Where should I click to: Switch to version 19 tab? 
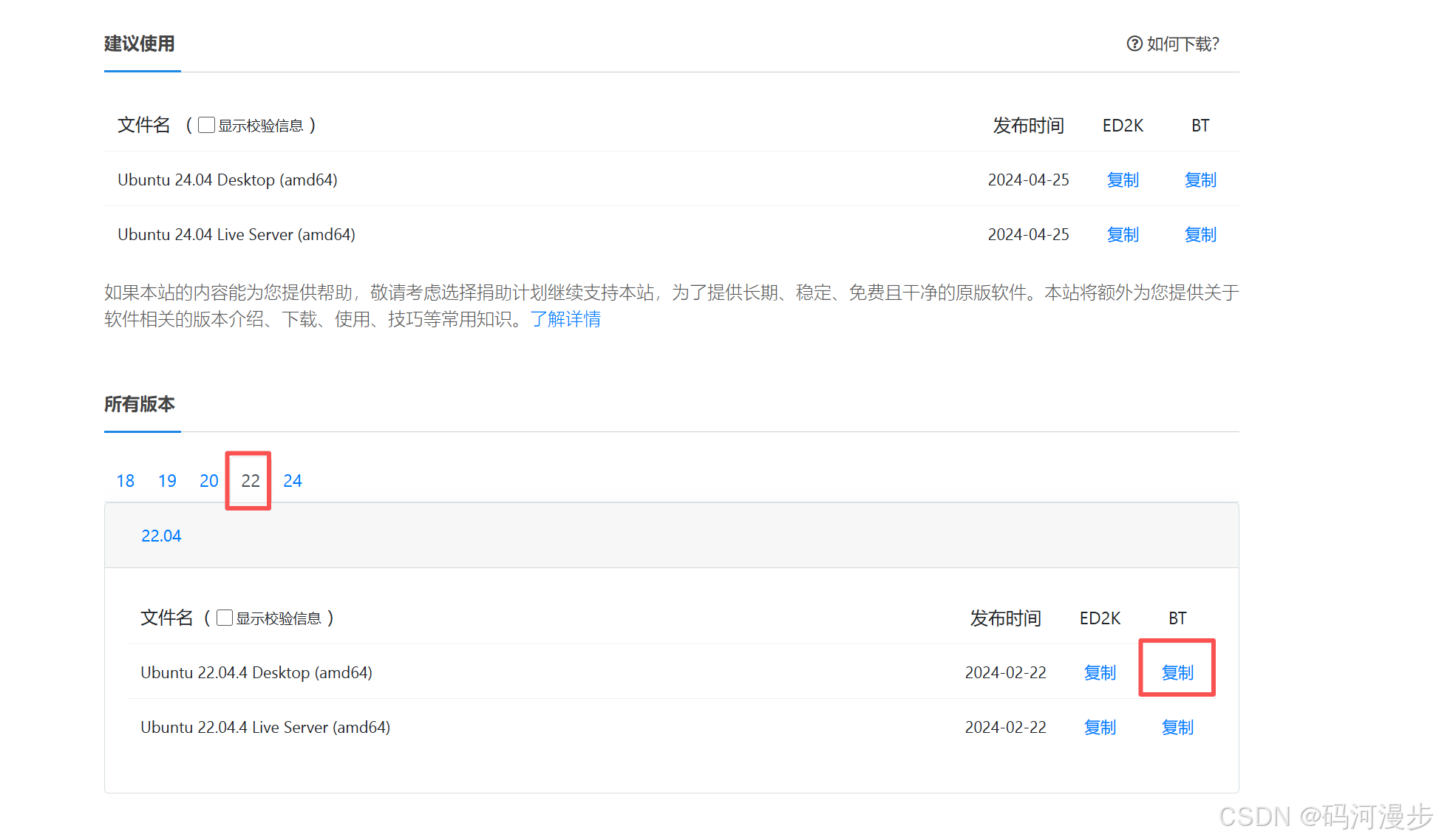(x=167, y=481)
